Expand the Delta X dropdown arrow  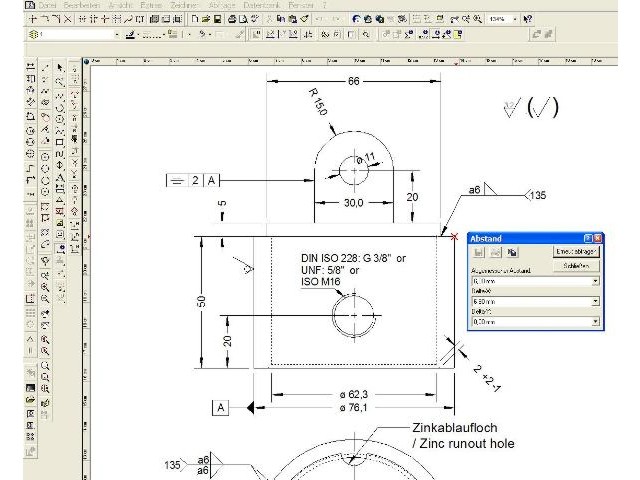coord(596,301)
